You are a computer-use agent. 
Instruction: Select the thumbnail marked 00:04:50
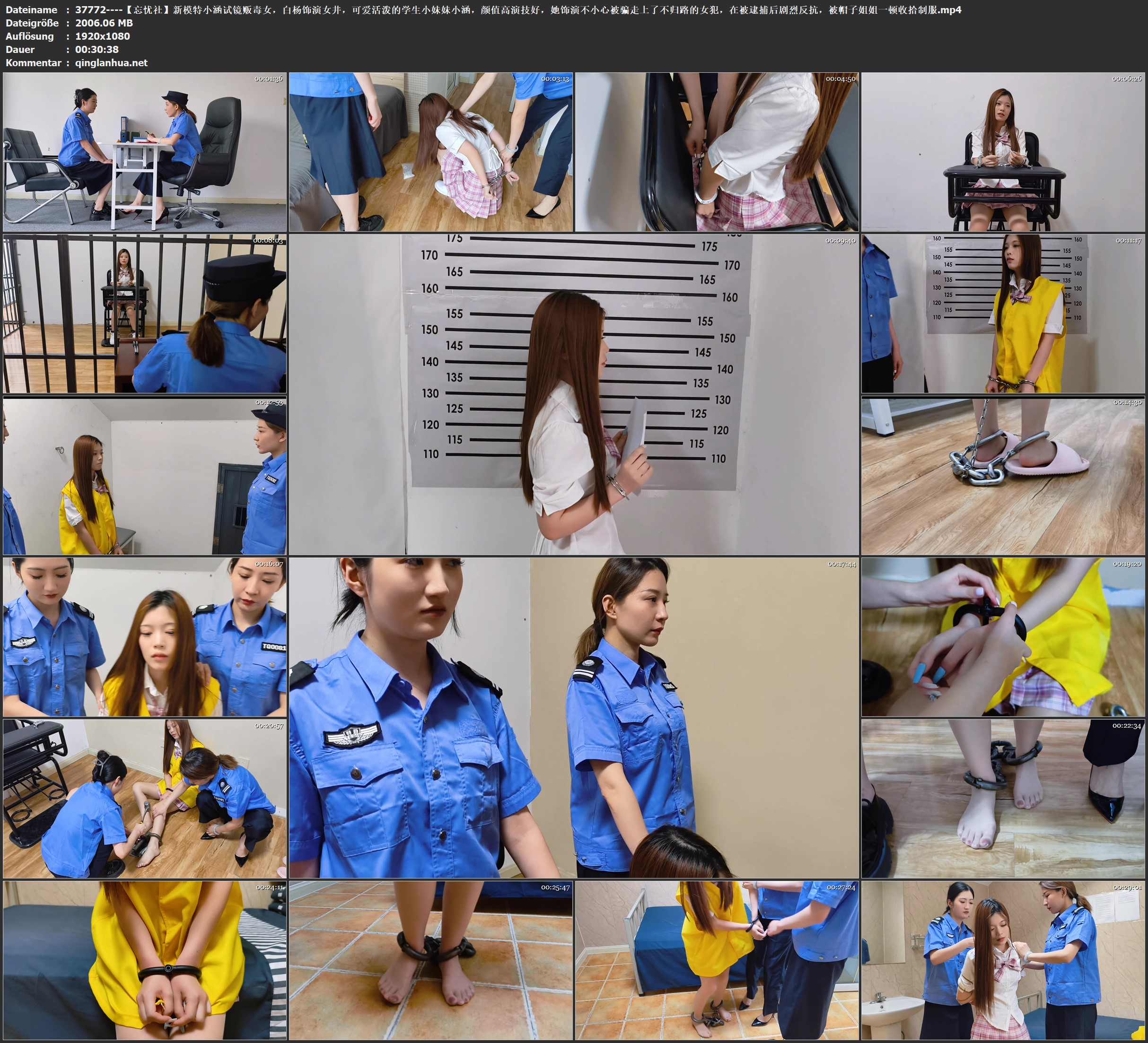[717, 152]
